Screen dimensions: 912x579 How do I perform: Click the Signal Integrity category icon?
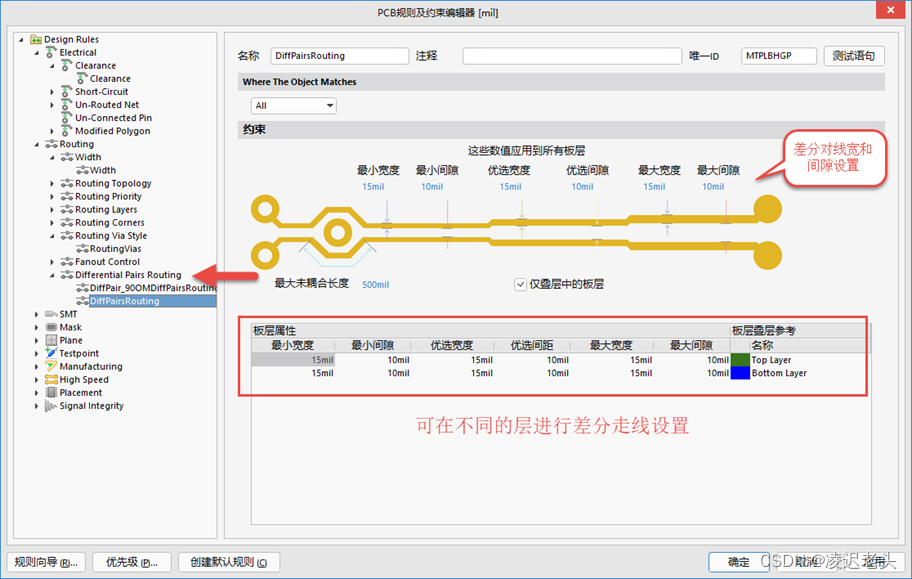point(51,406)
